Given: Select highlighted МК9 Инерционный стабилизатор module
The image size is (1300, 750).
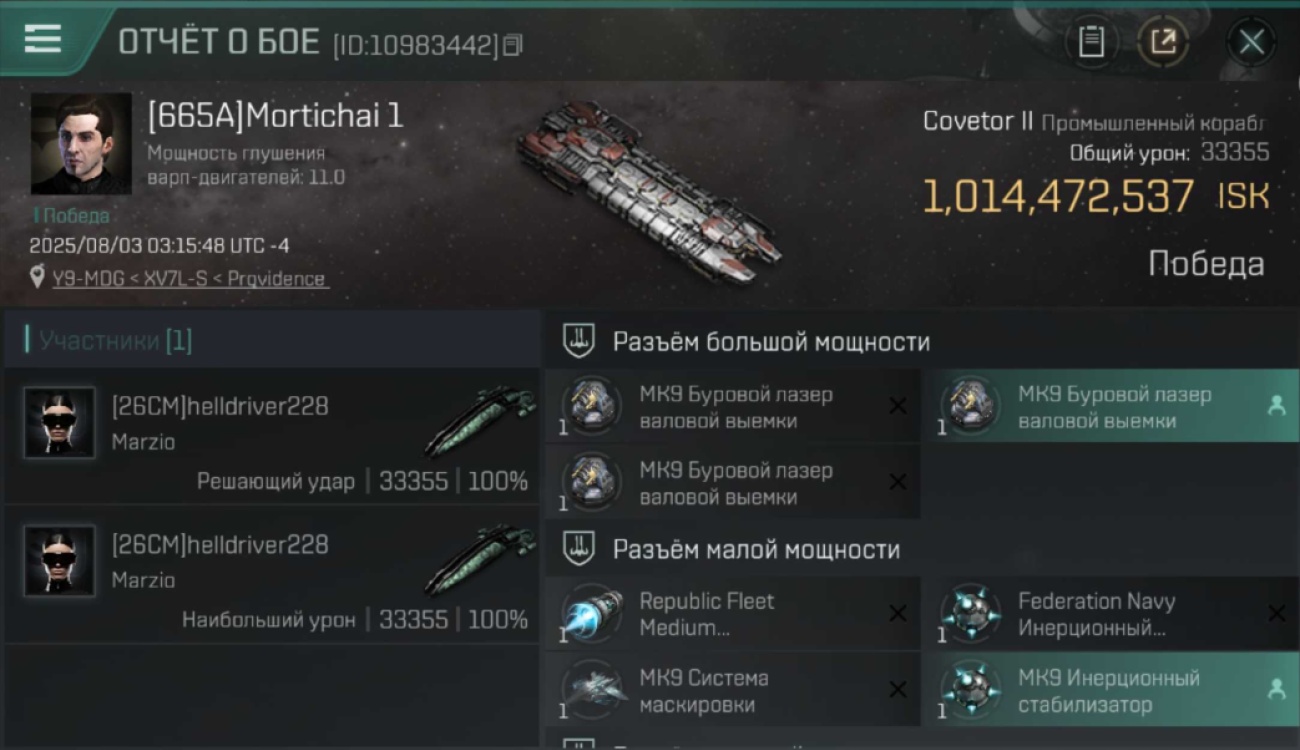Looking at the screenshot, I should coord(1110,690).
